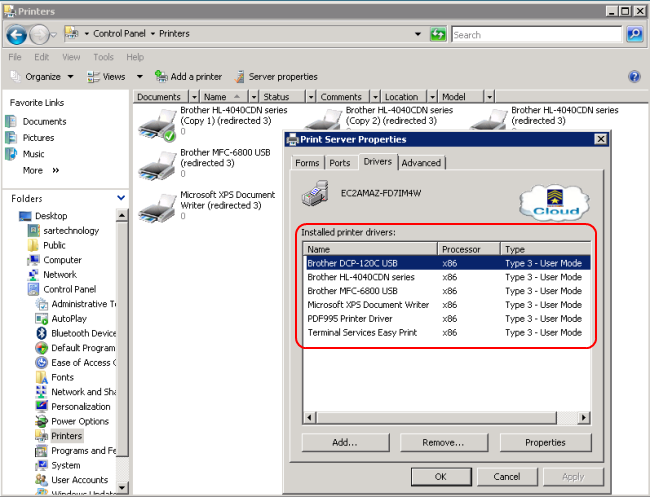Click the Search input field
This screenshot has height=497, width=650.
pyautogui.click(x=536, y=34)
